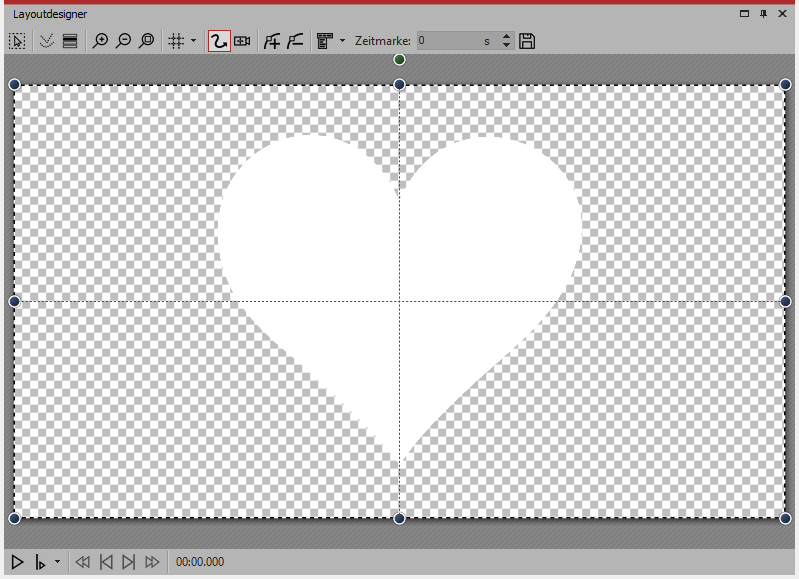The width and height of the screenshot is (799, 579).
Task: Pin the Layoutdesigner panel
Action: click(x=764, y=14)
